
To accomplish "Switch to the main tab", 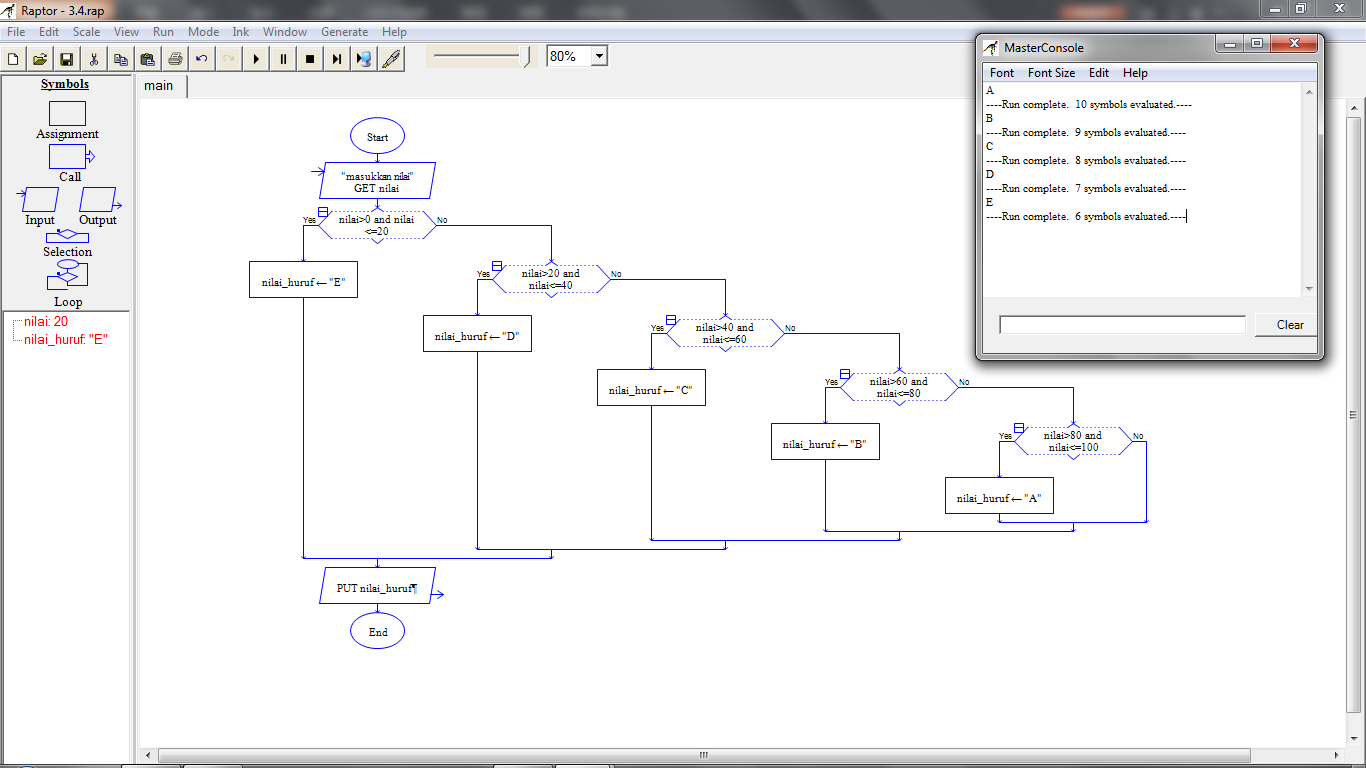I will coord(160,86).
